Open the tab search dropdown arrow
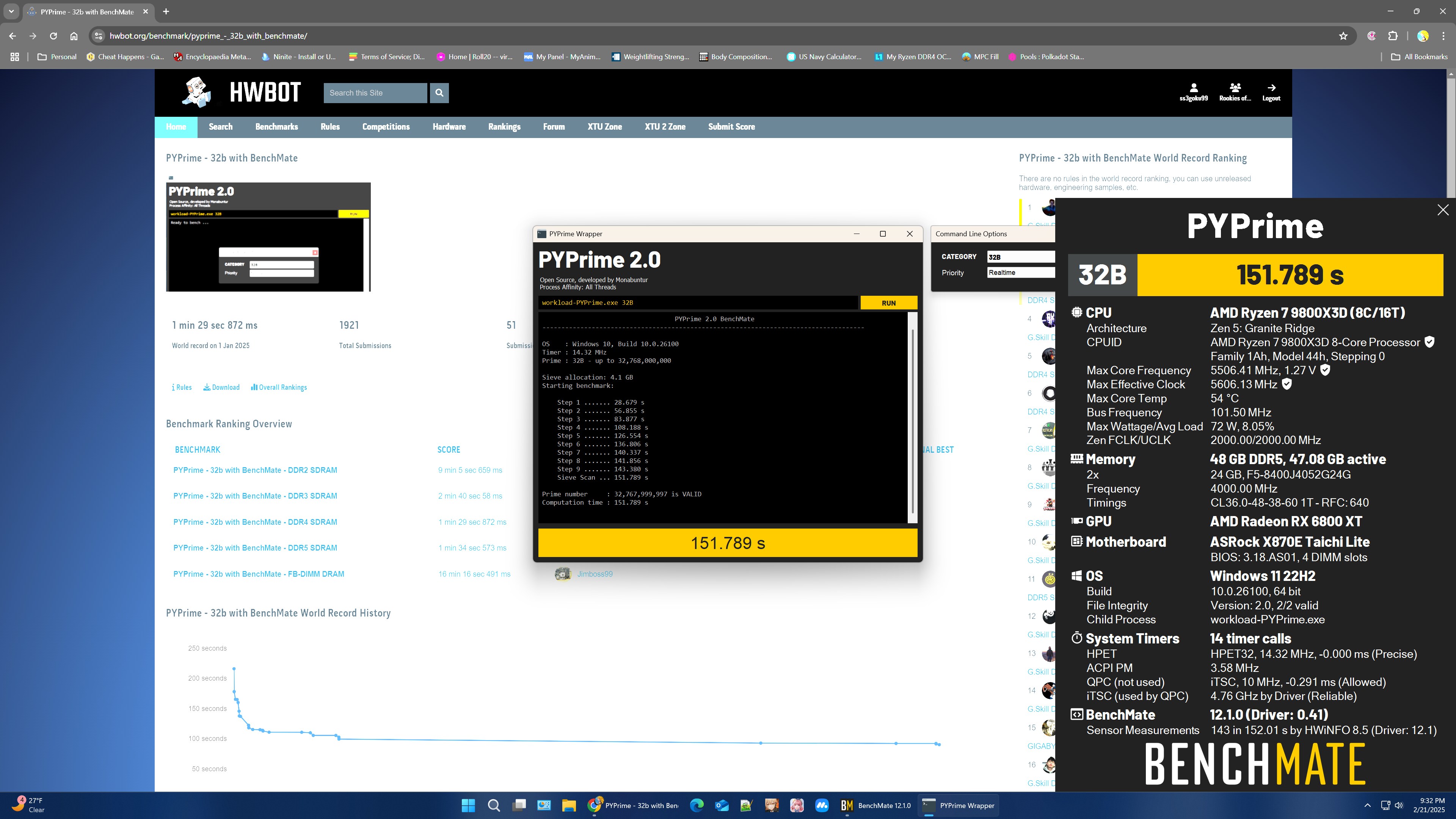Viewport: 1456px width, 819px height. (x=11, y=11)
